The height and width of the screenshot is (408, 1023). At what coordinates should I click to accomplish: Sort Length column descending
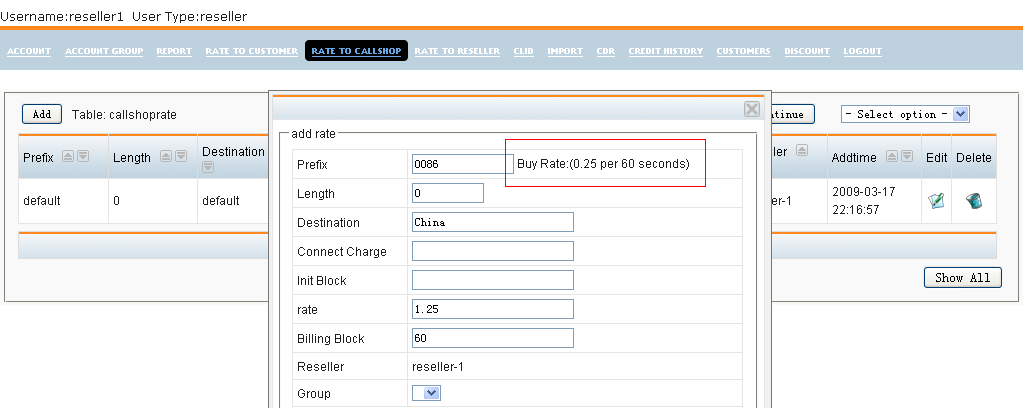[181, 157]
